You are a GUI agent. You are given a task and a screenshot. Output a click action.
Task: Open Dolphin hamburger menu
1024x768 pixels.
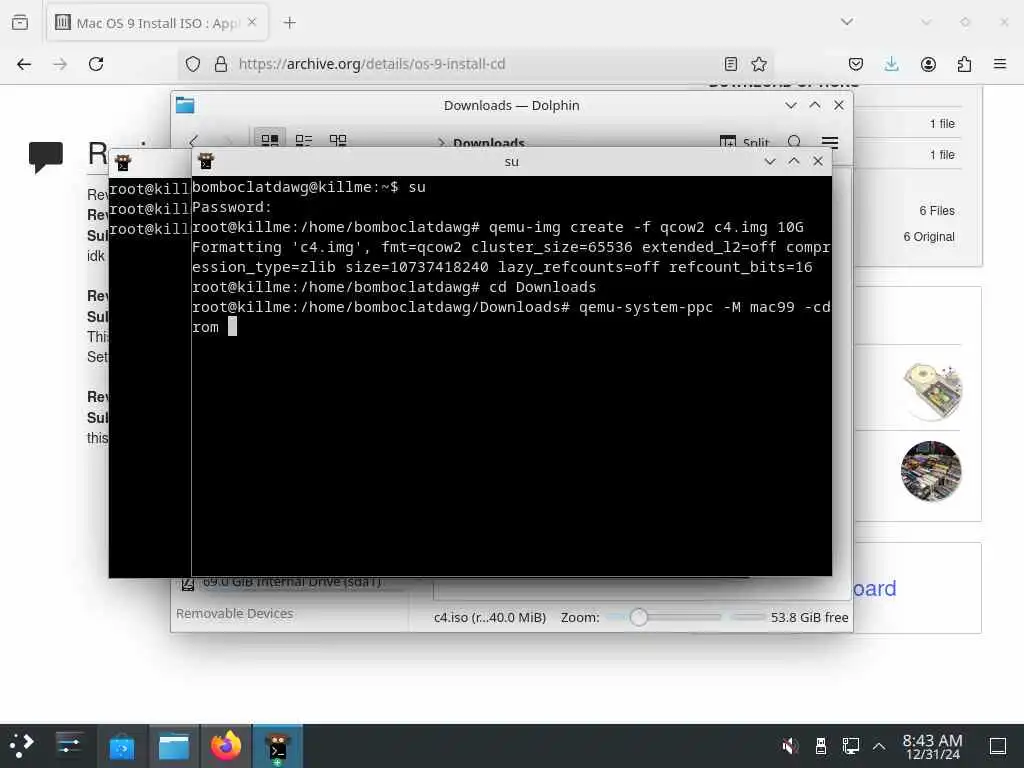(x=830, y=142)
